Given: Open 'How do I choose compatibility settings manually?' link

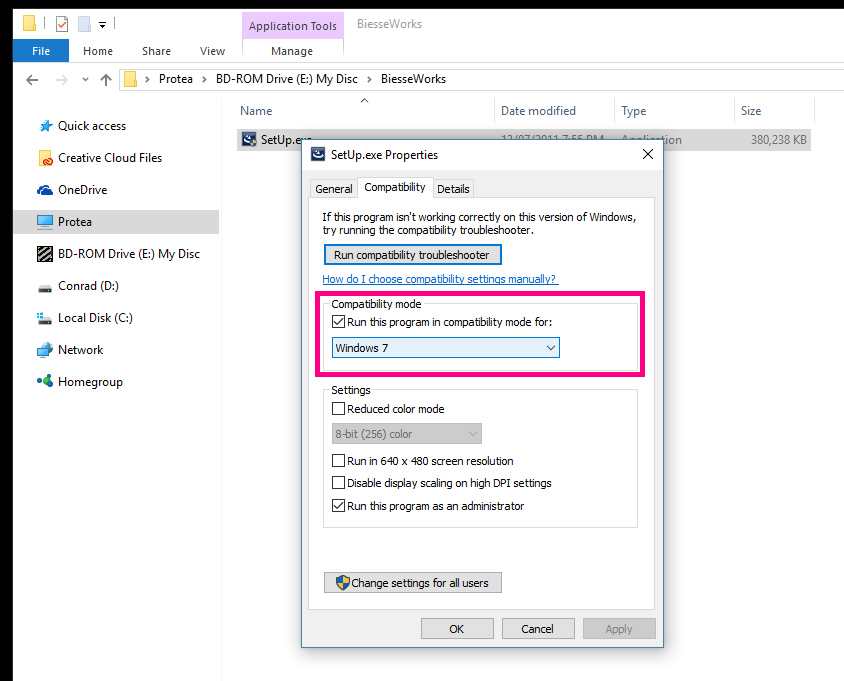Looking at the screenshot, I should coord(440,279).
